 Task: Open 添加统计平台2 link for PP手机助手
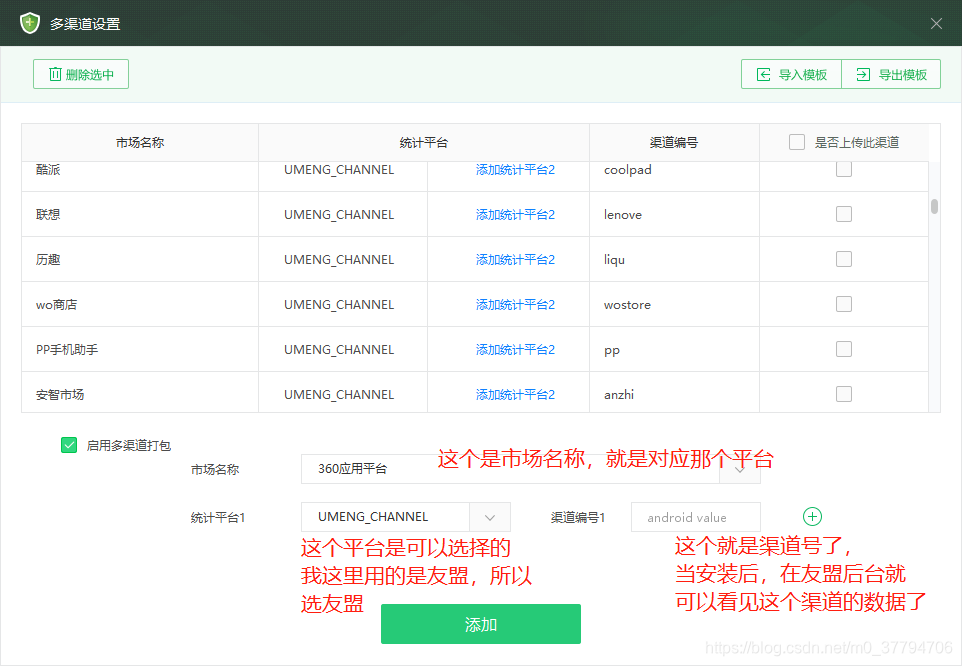(x=515, y=350)
